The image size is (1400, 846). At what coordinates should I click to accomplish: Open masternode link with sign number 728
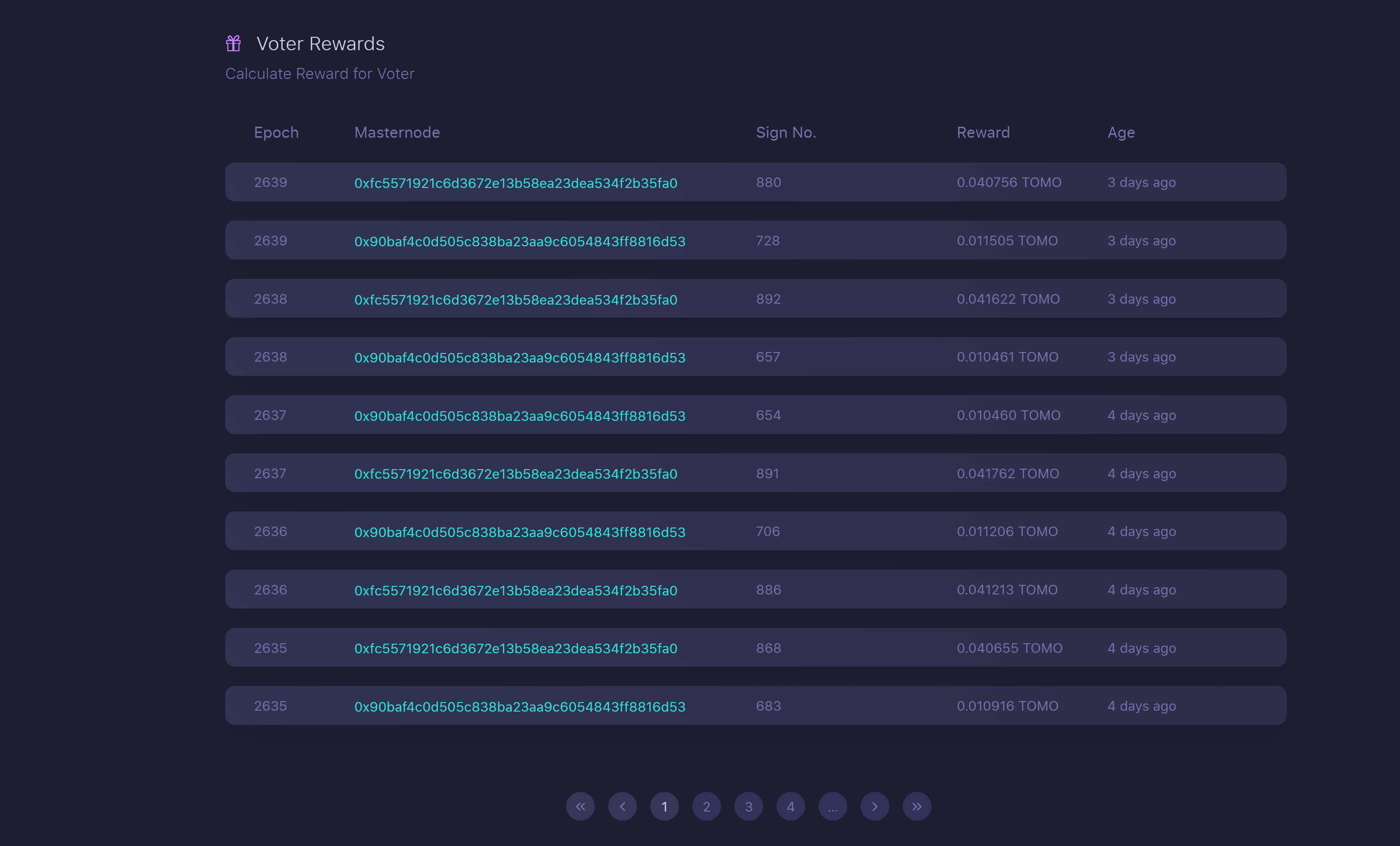[x=519, y=242]
